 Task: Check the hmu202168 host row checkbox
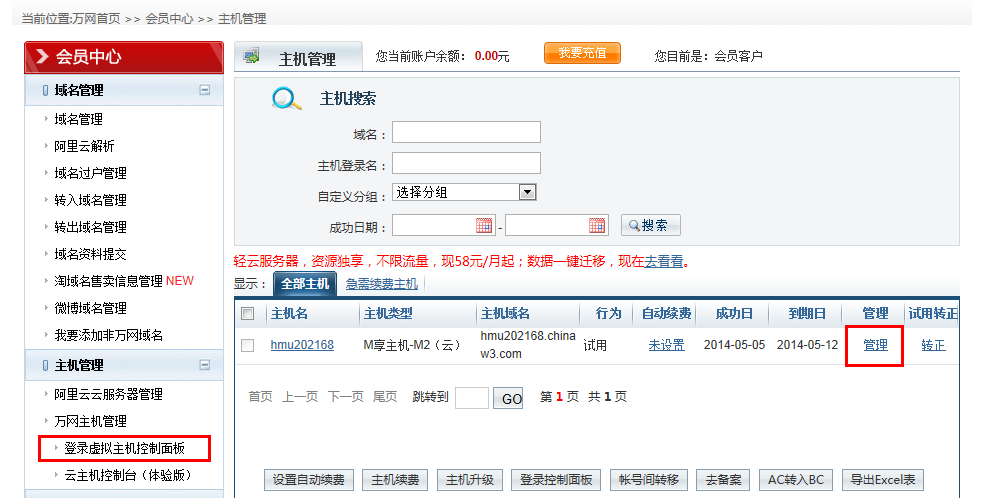[x=247, y=345]
